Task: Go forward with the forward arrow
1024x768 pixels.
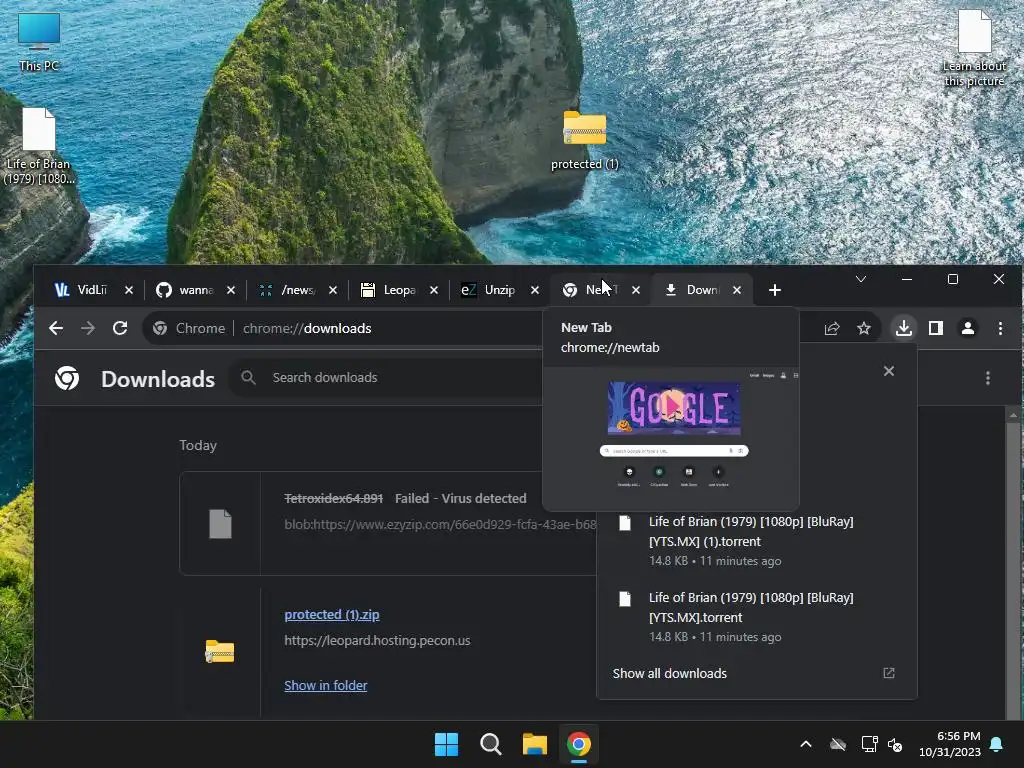Action: (x=88, y=328)
